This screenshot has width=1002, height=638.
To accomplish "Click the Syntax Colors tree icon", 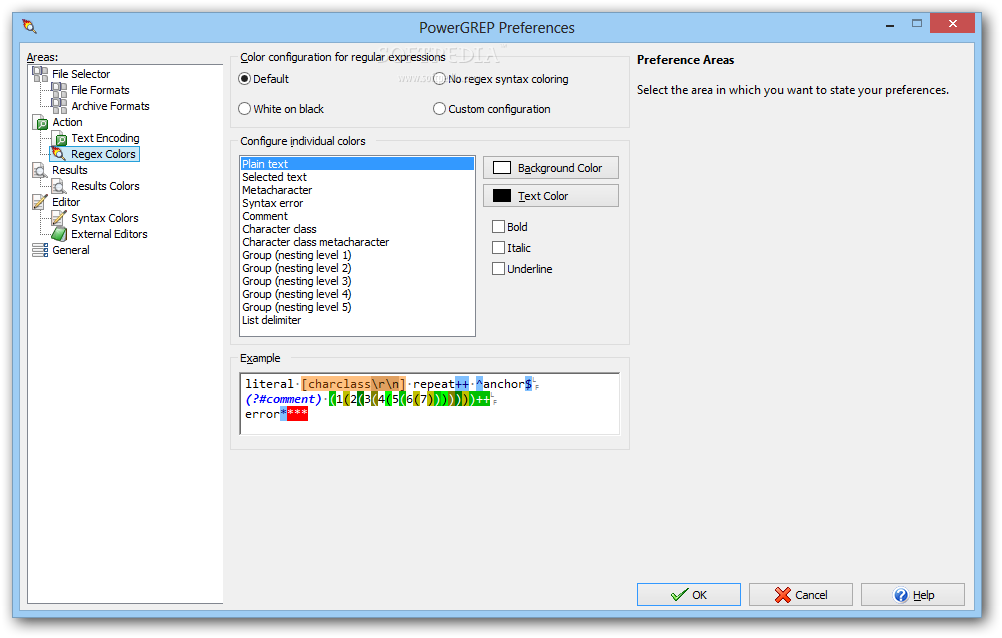I will [59, 218].
